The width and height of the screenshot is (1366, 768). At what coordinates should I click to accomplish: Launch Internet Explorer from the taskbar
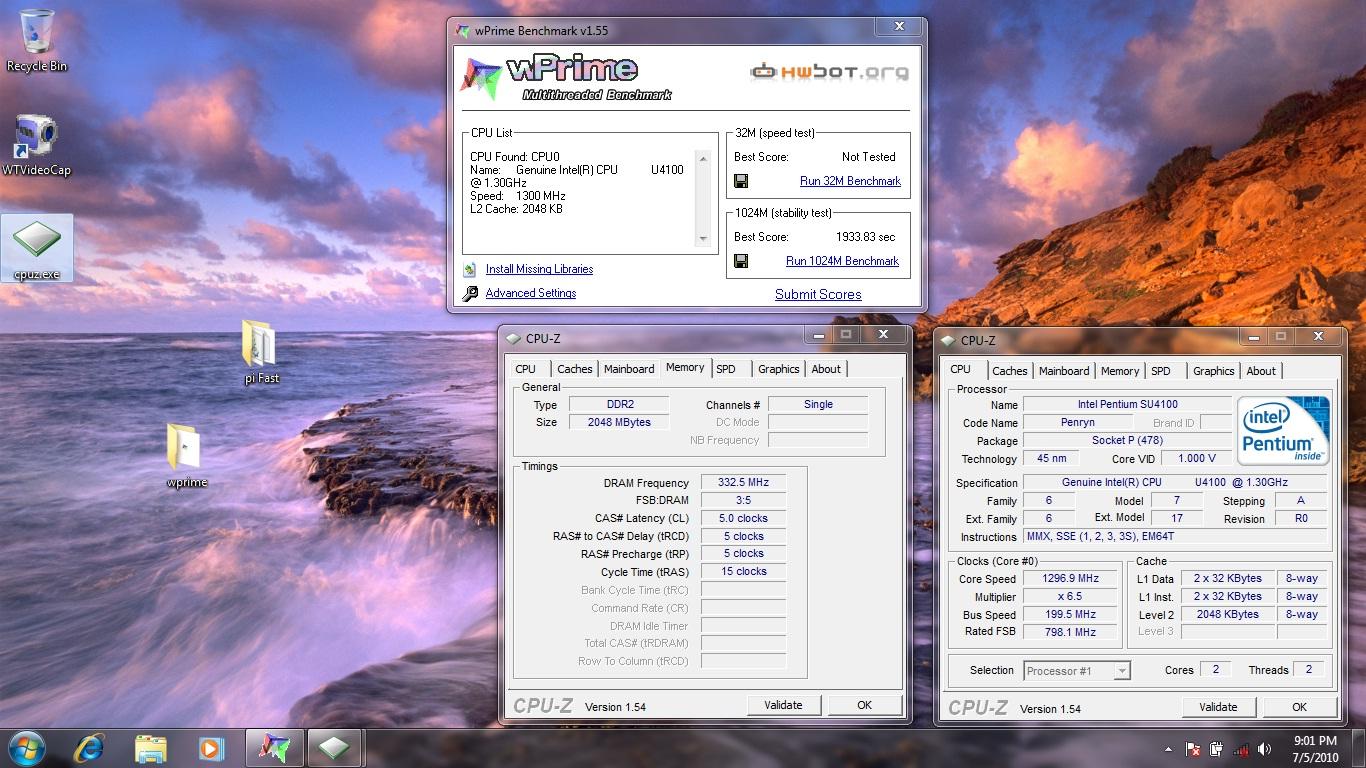(90, 747)
